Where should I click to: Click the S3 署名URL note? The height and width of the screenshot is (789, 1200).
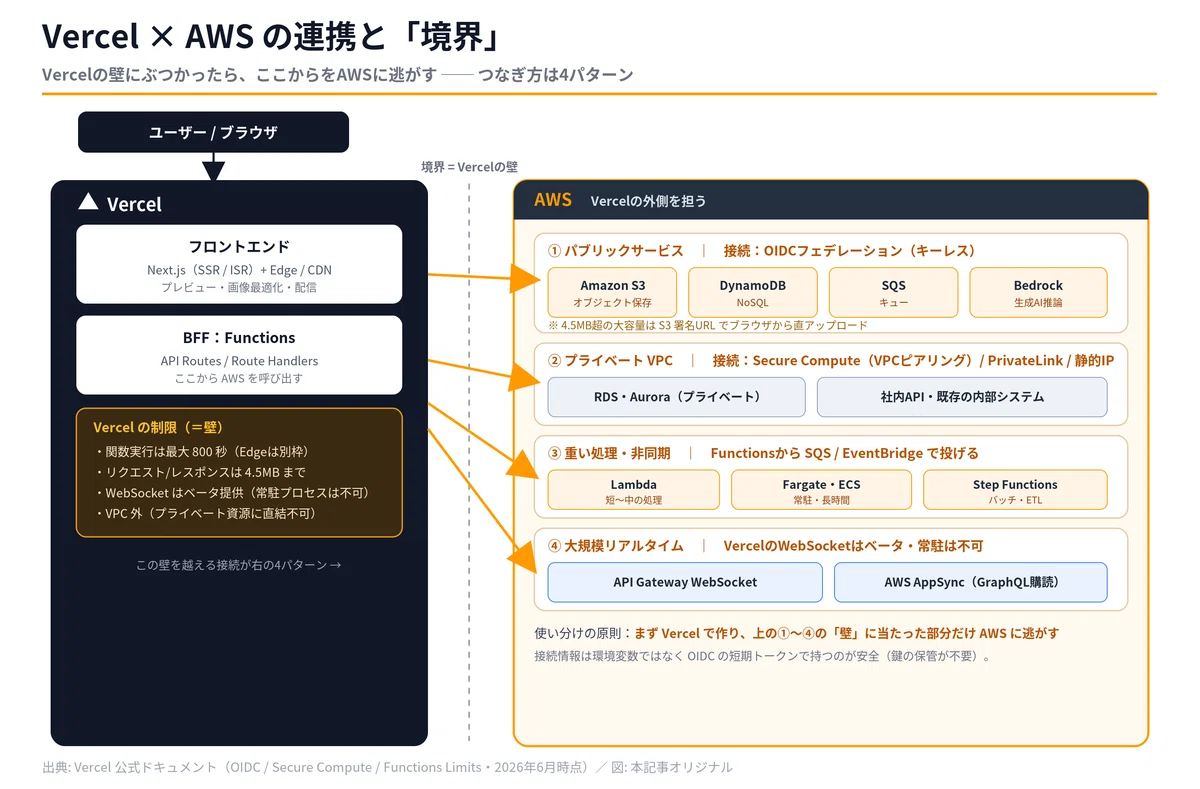(708, 325)
